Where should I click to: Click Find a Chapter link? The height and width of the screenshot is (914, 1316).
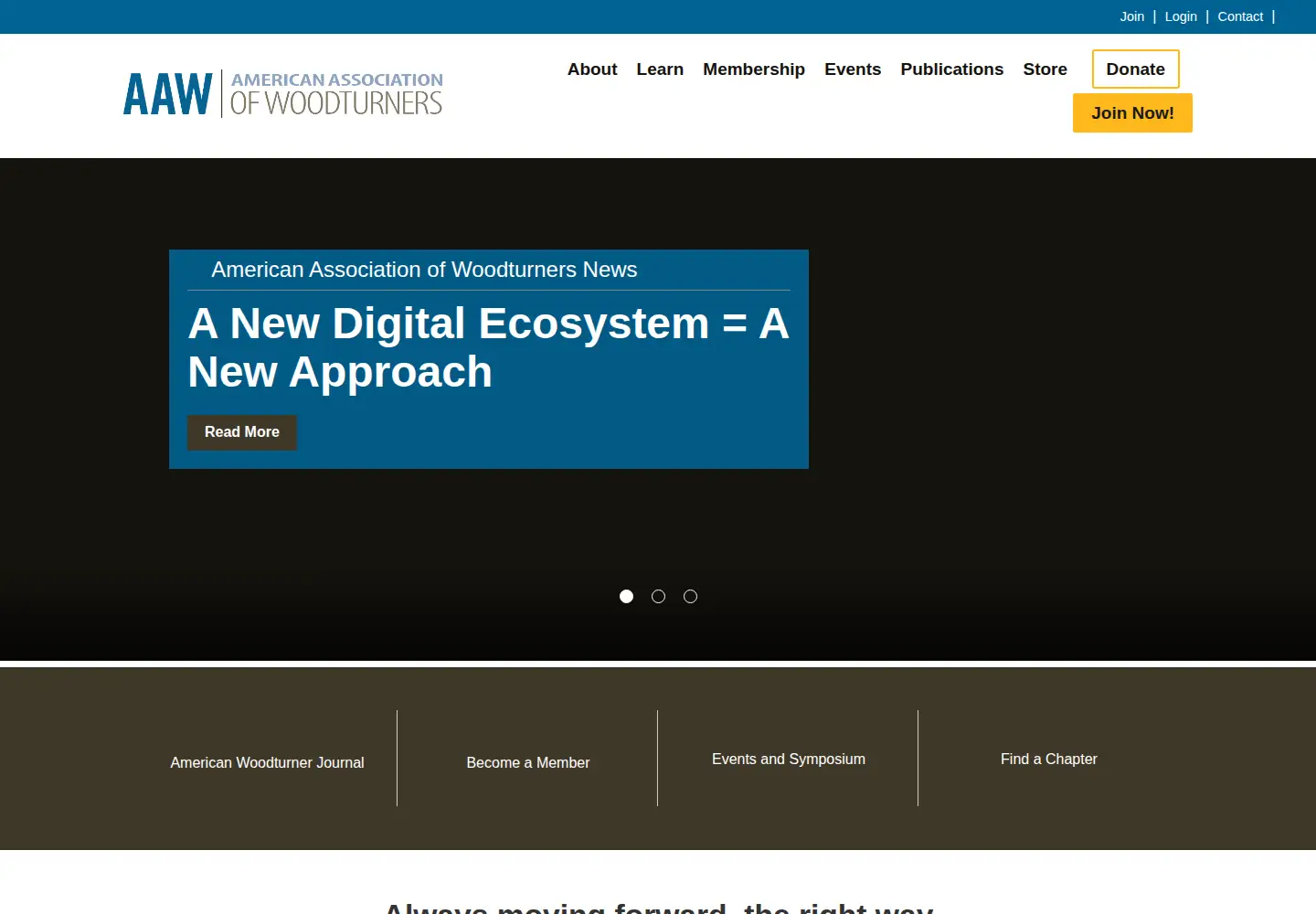pos(1049,759)
